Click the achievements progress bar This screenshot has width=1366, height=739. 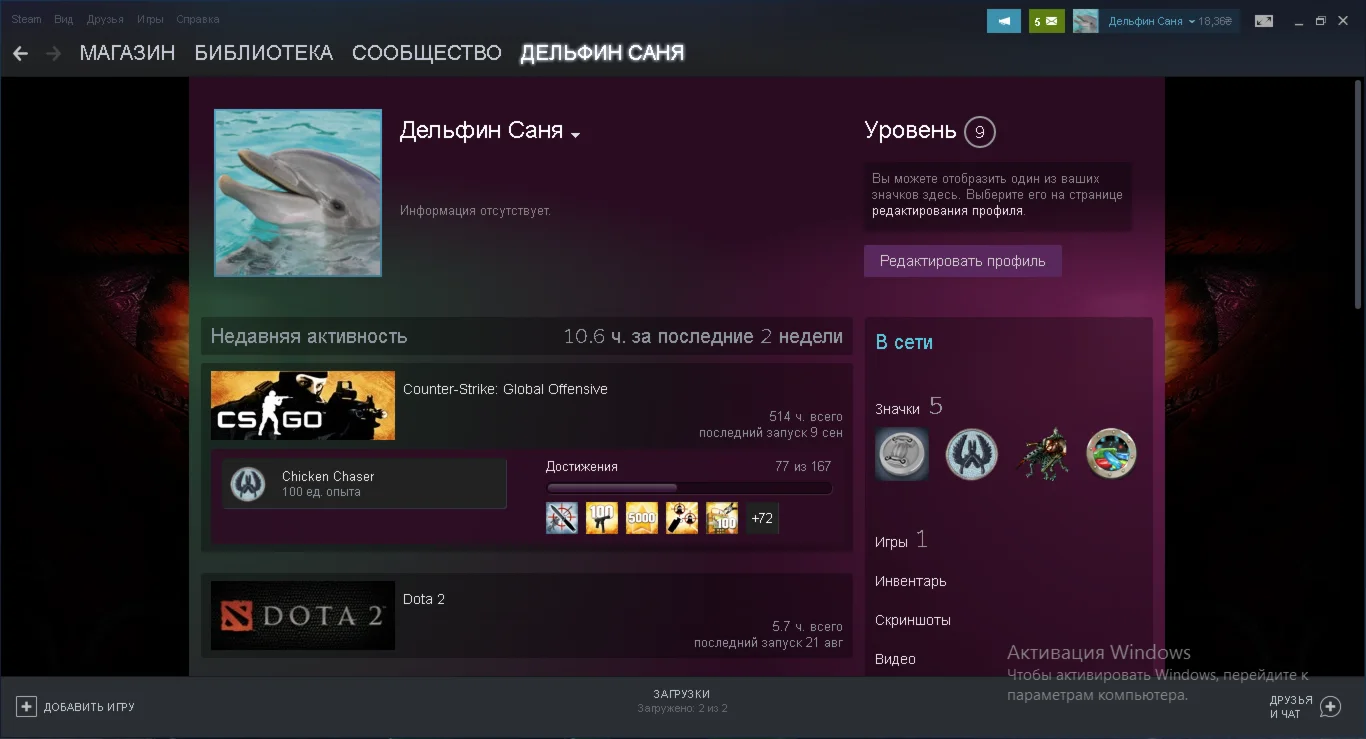pos(688,487)
